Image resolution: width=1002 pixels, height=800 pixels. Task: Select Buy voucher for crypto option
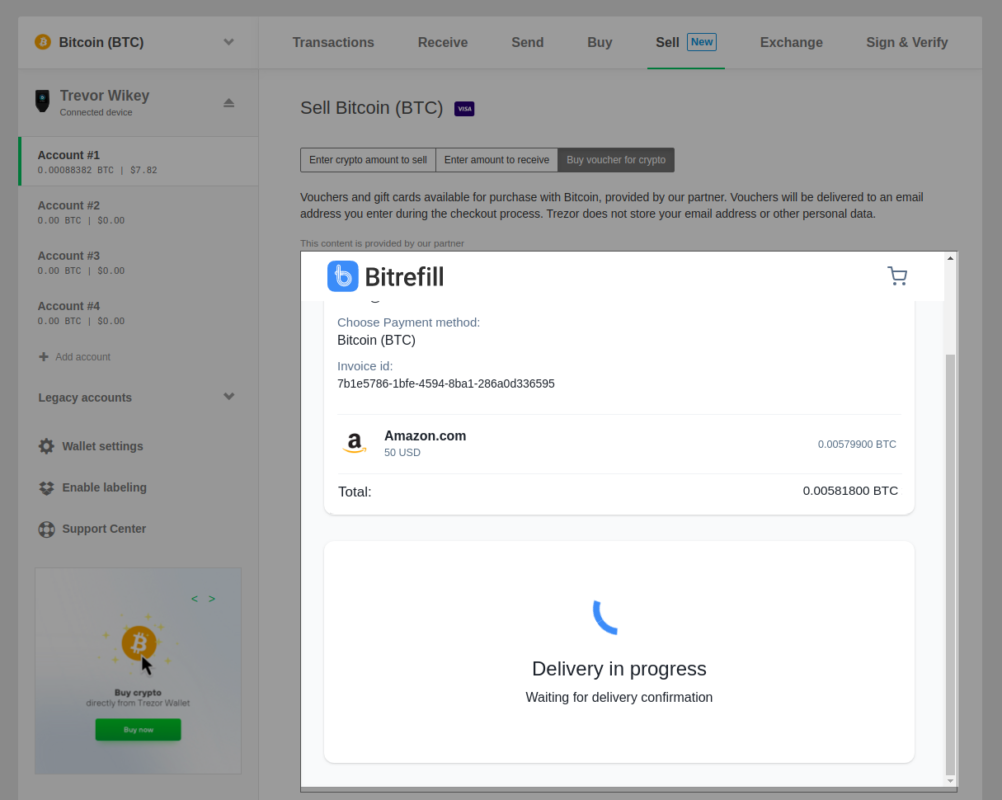(616, 160)
